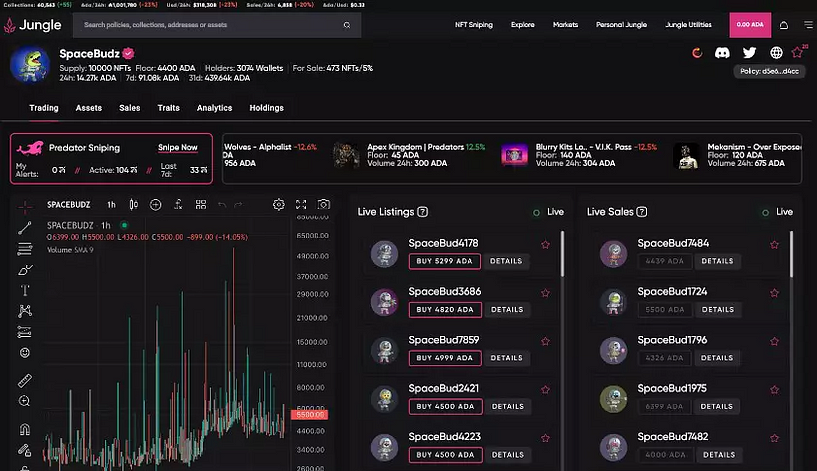Favorite SpaceBud3686 with star

(545, 293)
